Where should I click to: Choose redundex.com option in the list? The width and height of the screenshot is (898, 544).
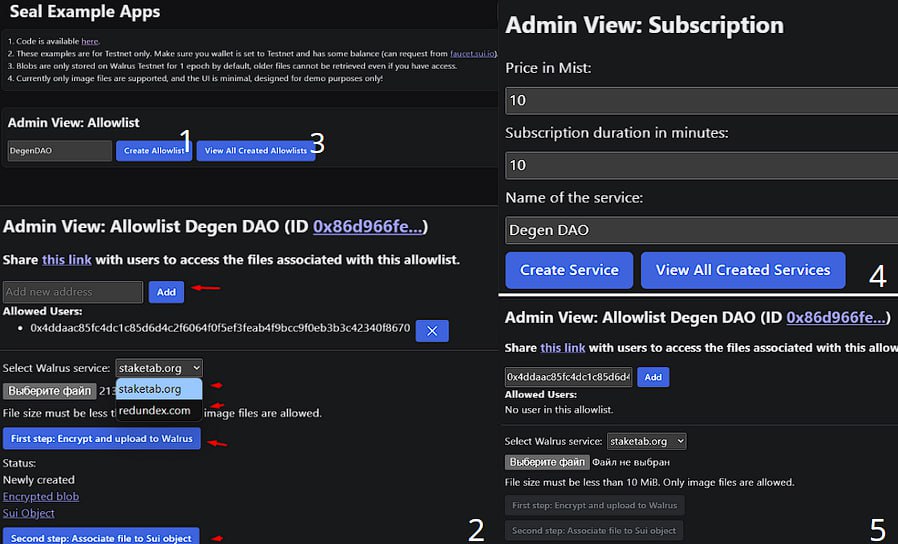click(159, 411)
